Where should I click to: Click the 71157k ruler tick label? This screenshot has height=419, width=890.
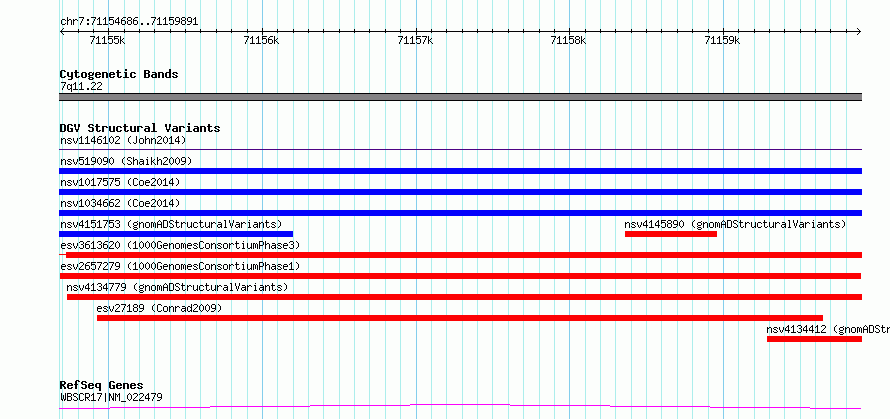click(x=415, y=40)
